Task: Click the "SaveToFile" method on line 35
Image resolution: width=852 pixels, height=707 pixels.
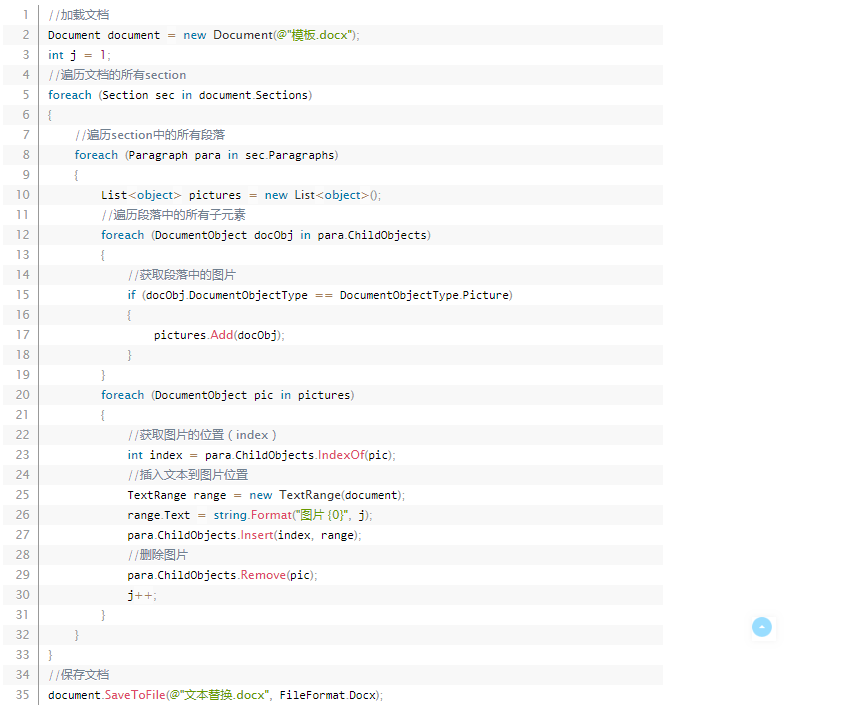Action: tap(135, 695)
